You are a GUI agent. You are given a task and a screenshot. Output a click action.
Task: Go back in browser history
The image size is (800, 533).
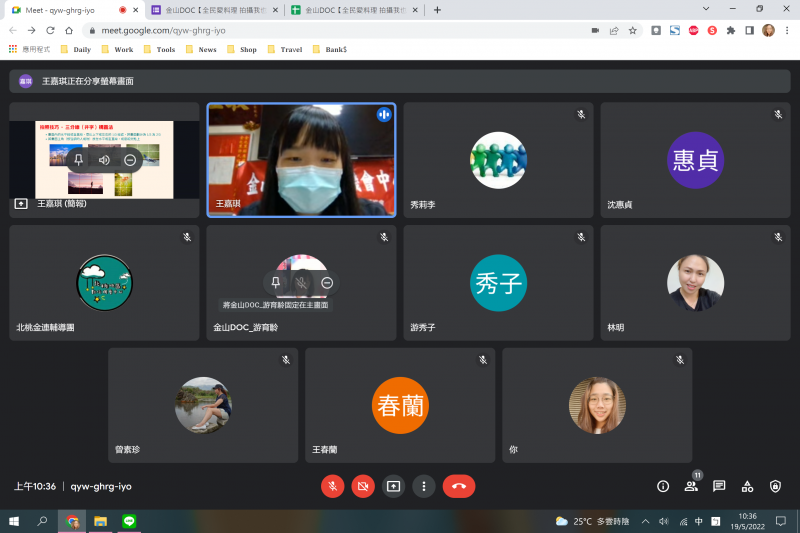tap(13, 31)
